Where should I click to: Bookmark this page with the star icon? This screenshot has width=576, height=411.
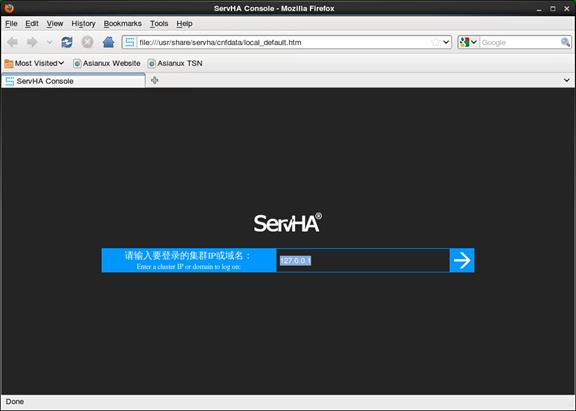(435, 42)
